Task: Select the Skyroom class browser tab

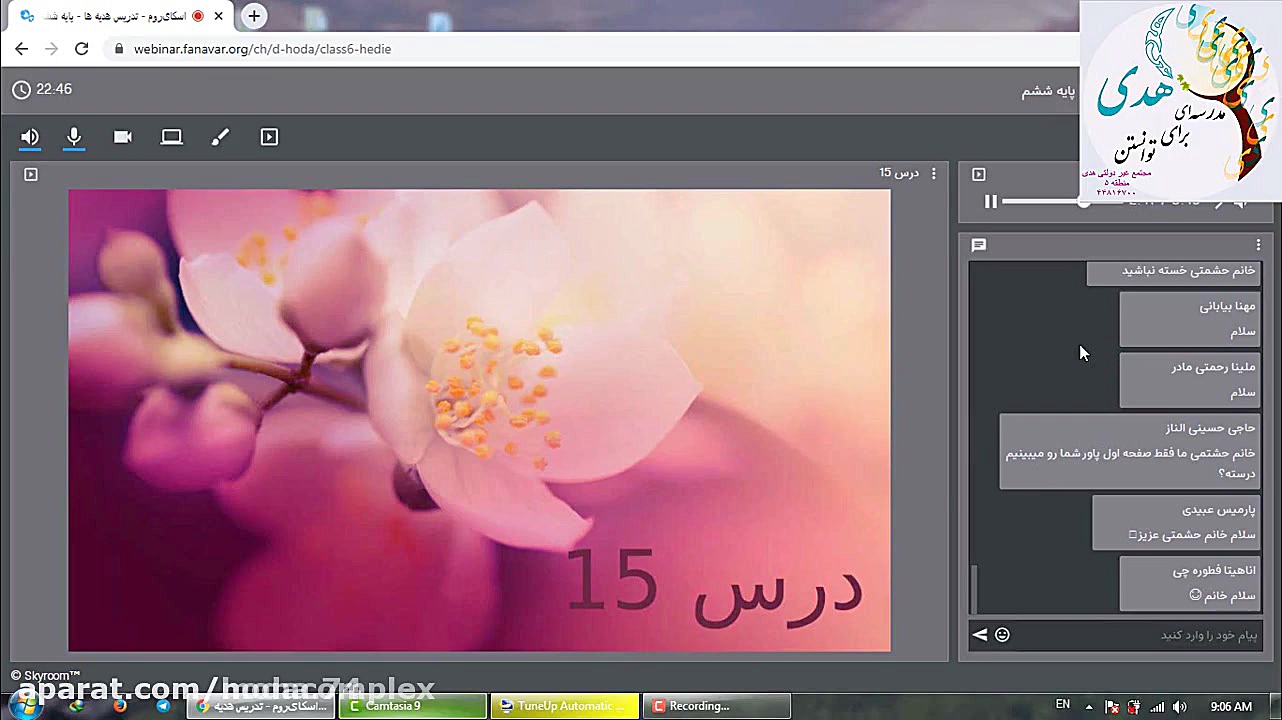Action: [x=120, y=16]
